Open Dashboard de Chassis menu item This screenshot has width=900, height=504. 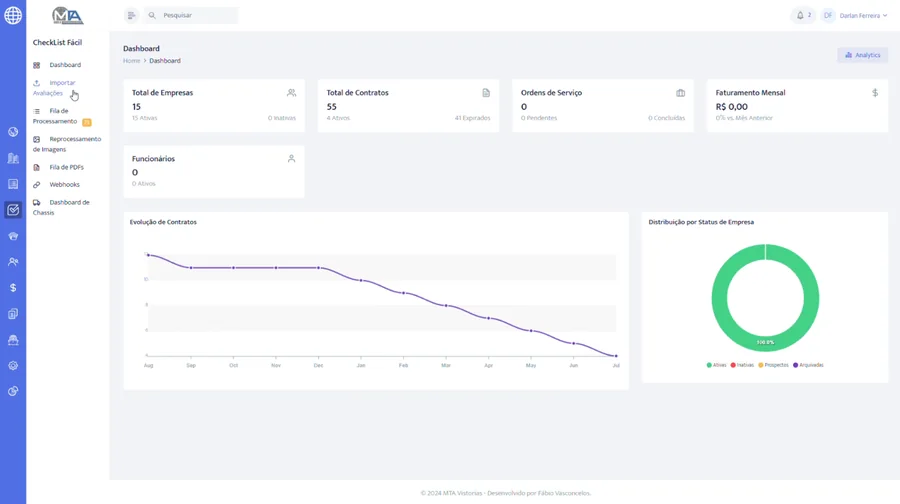pos(61,207)
